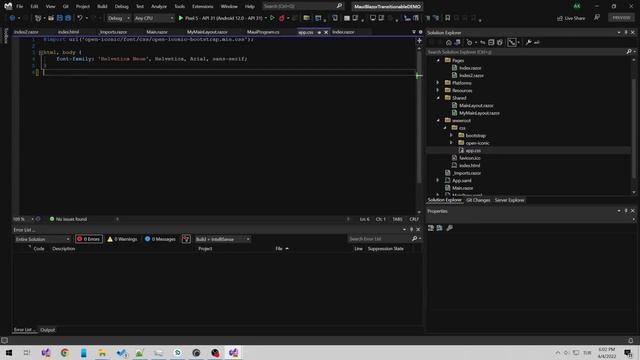Click the main Search (Ctrl+Q) box
This screenshot has height=360, width=640.
302,6
